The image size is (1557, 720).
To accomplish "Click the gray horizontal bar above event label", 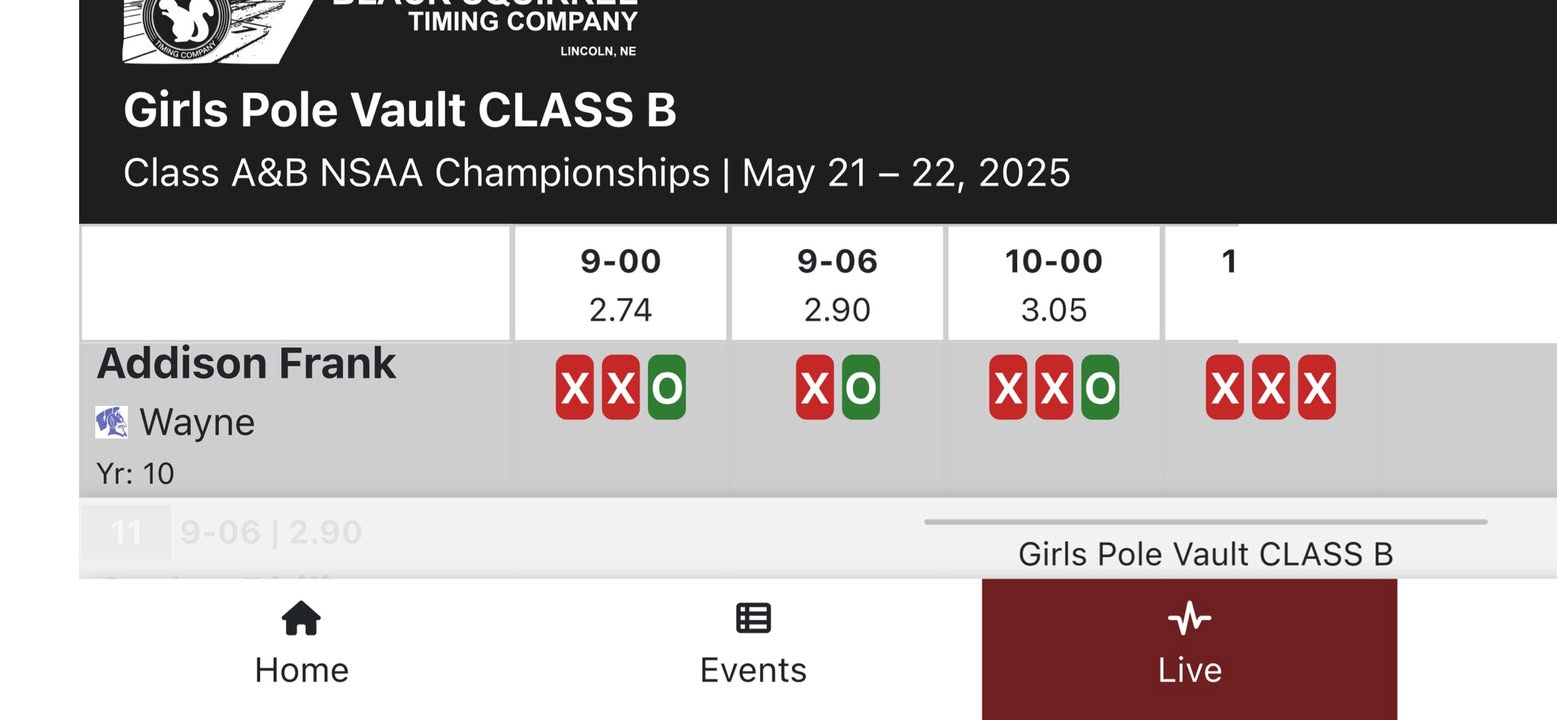I will pos(1205,521).
